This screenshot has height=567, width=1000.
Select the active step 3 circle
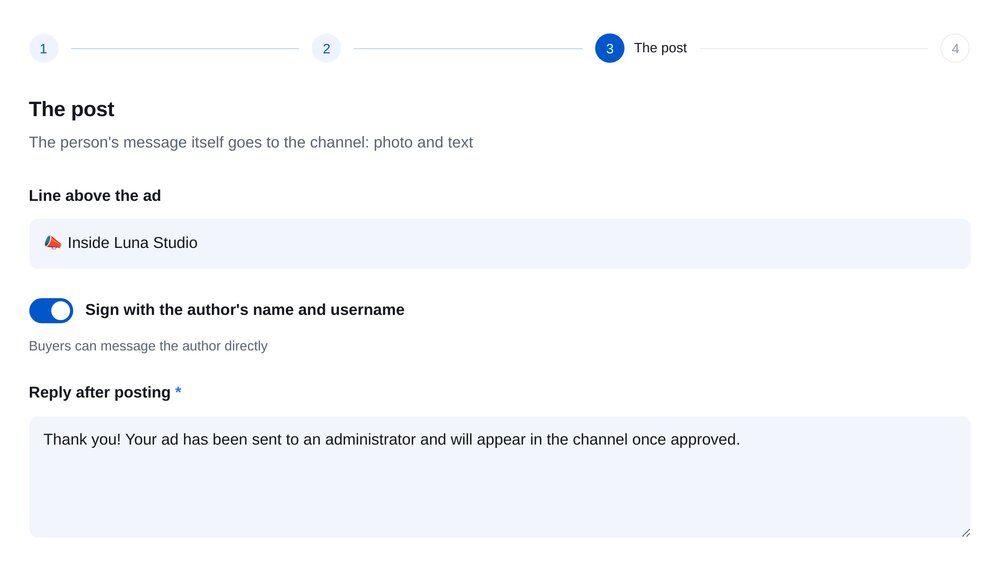tap(609, 48)
